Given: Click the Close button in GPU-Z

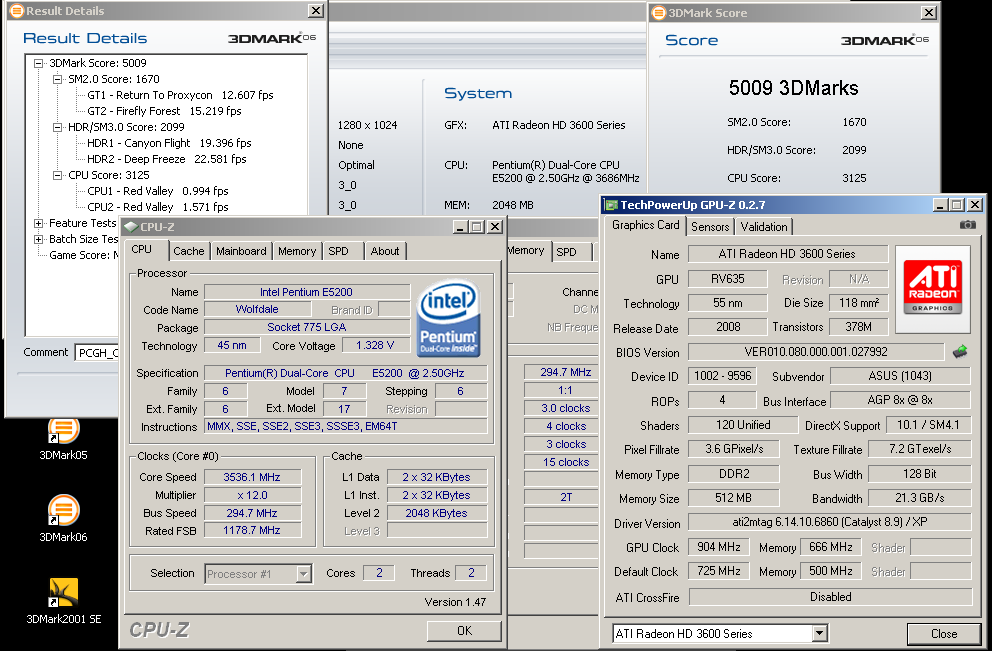Looking at the screenshot, I should tap(943, 634).
